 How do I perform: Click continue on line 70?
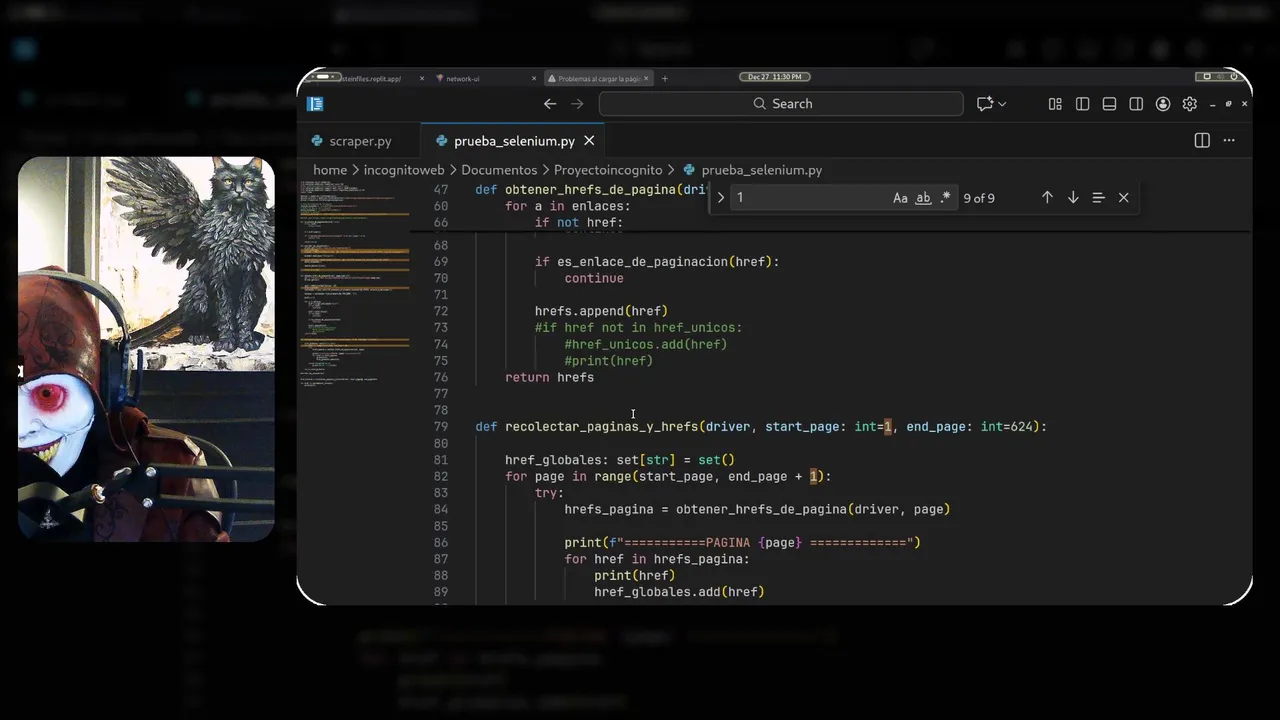tap(594, 278)
